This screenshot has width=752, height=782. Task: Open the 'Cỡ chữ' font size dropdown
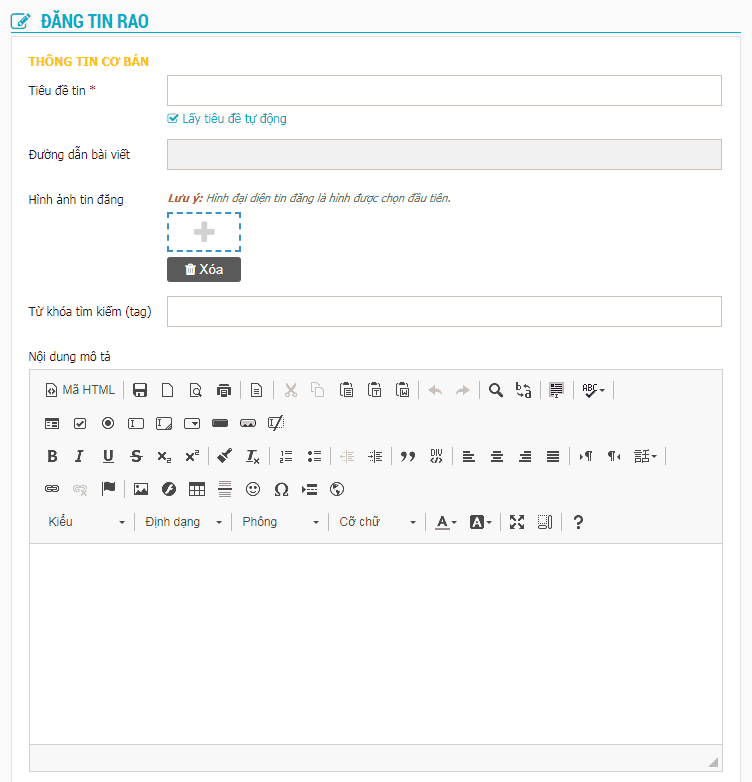pyautogui.click(x=377, y=522)
